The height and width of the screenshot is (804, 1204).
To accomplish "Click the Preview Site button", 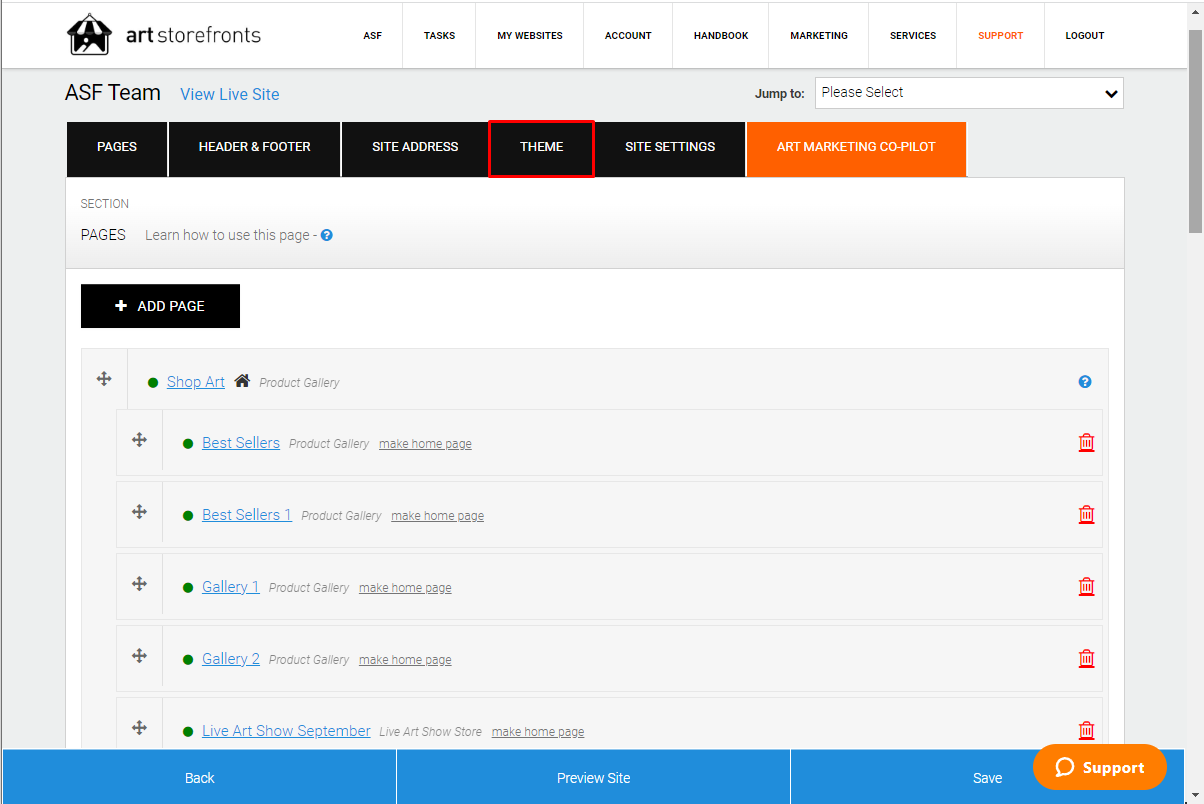I will coord(594,777).
